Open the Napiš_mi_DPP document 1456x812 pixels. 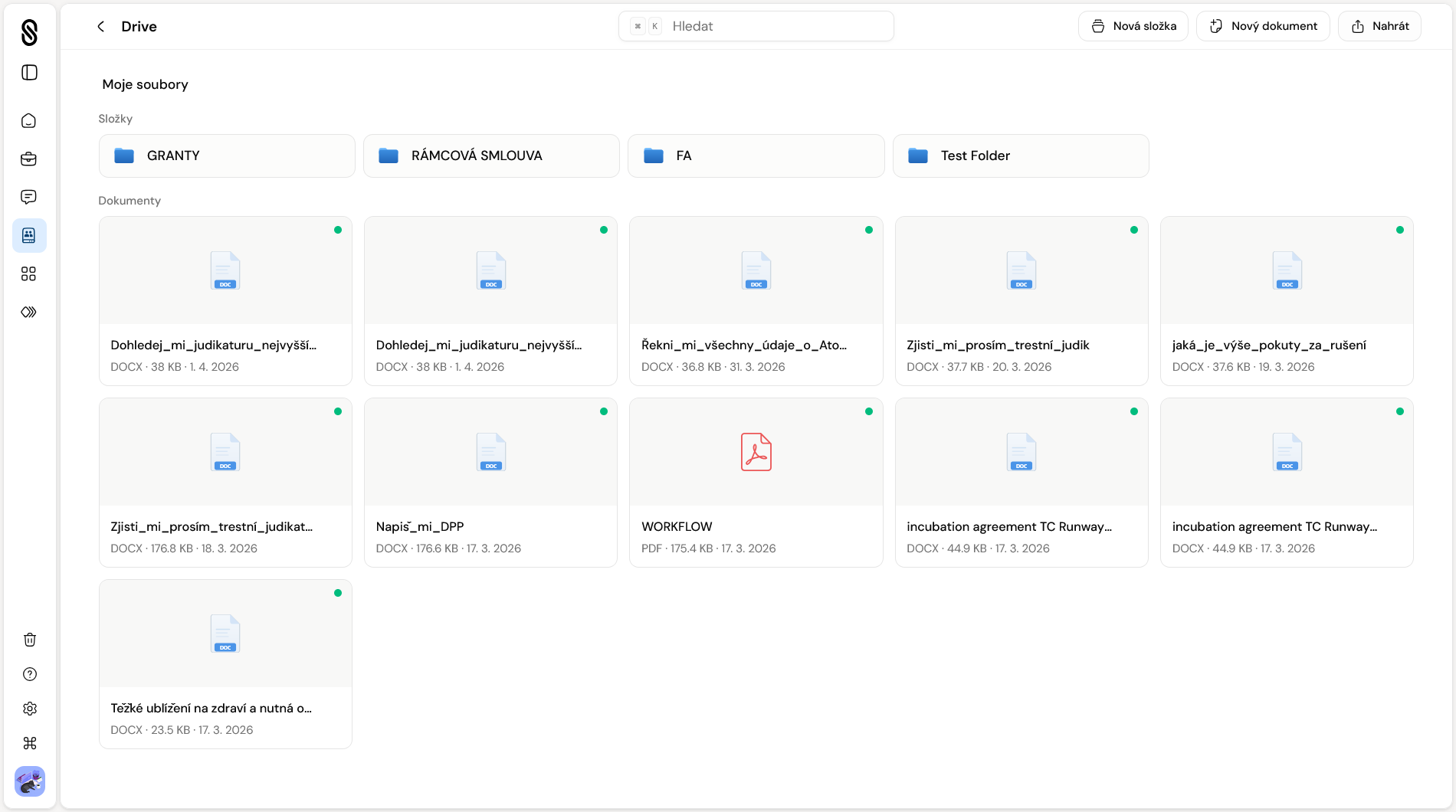click(x=490, y=483)
